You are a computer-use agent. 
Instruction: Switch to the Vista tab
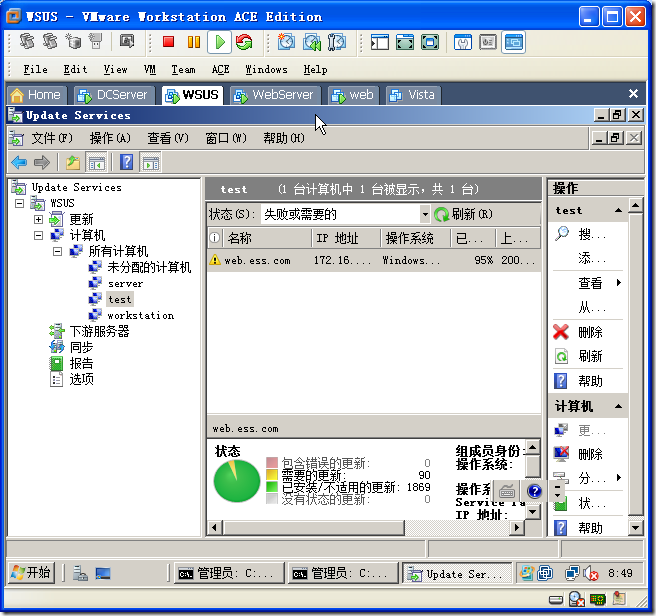coord(413,95)
